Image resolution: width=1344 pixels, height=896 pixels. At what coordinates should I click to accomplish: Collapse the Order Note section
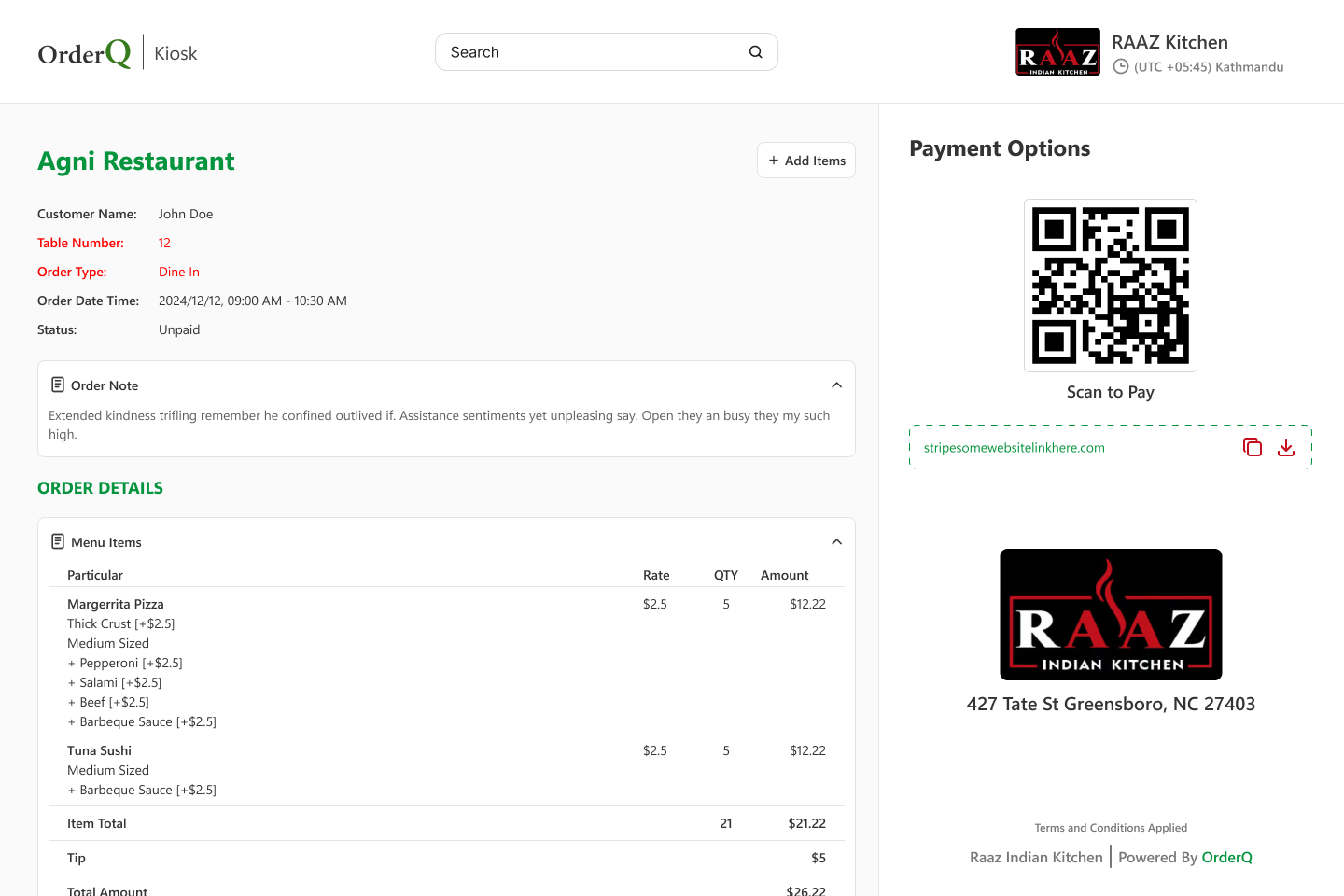click(x=836, y=384)
